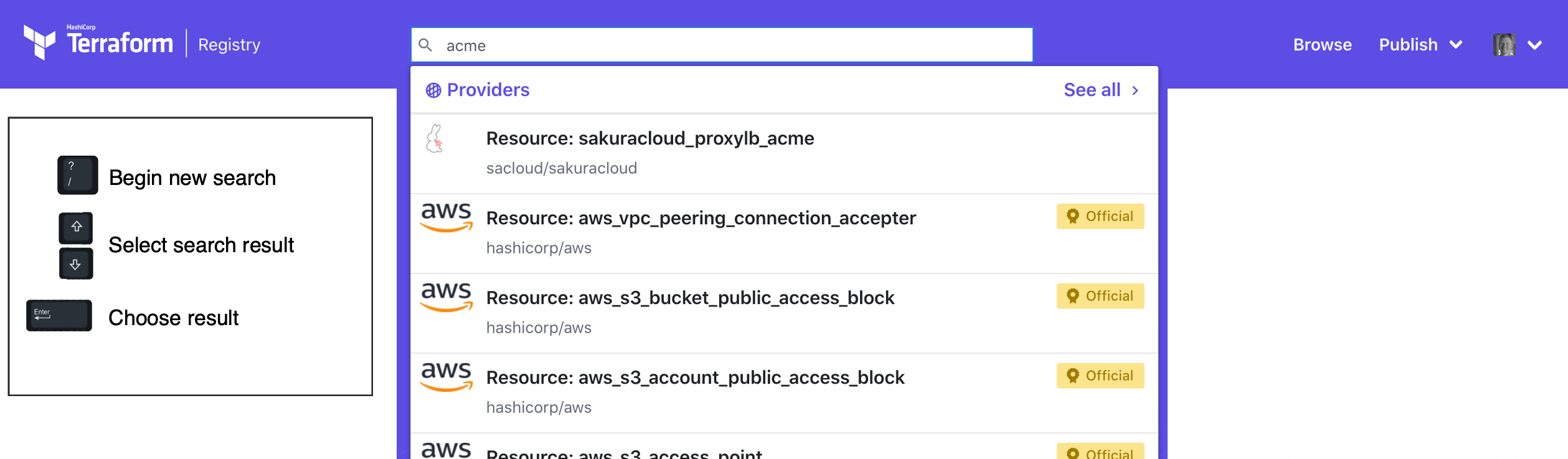Select Resource: sakuracloud_proxylb_acme result
This screenshot has height=459, width=1568.
(784, 153)
